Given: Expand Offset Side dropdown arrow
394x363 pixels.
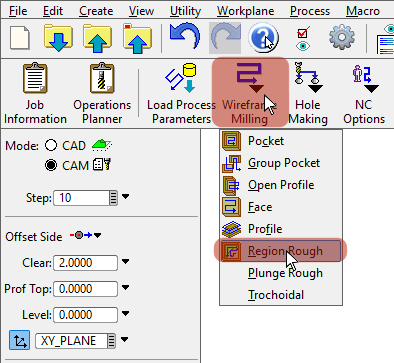Looking at the screenshot, I should [97, 236].
